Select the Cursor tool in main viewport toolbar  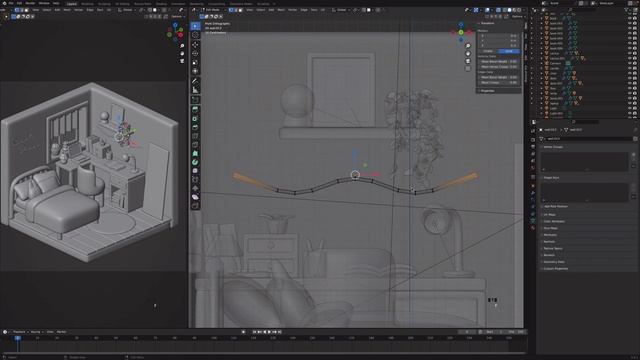click(x=196, y=35)
